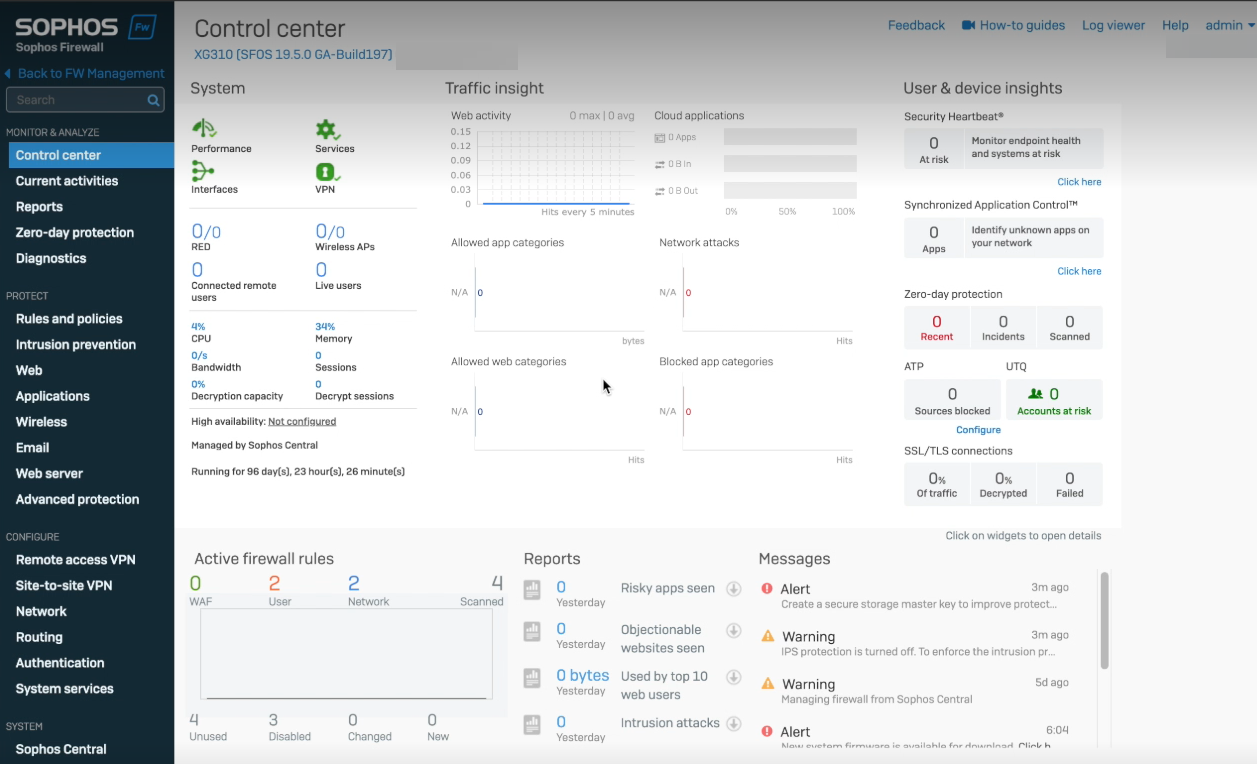The width and height of the screenshot is (1257, 764).
Task: Click the download arrow beside Intrusion attacks
Action: 734,723
